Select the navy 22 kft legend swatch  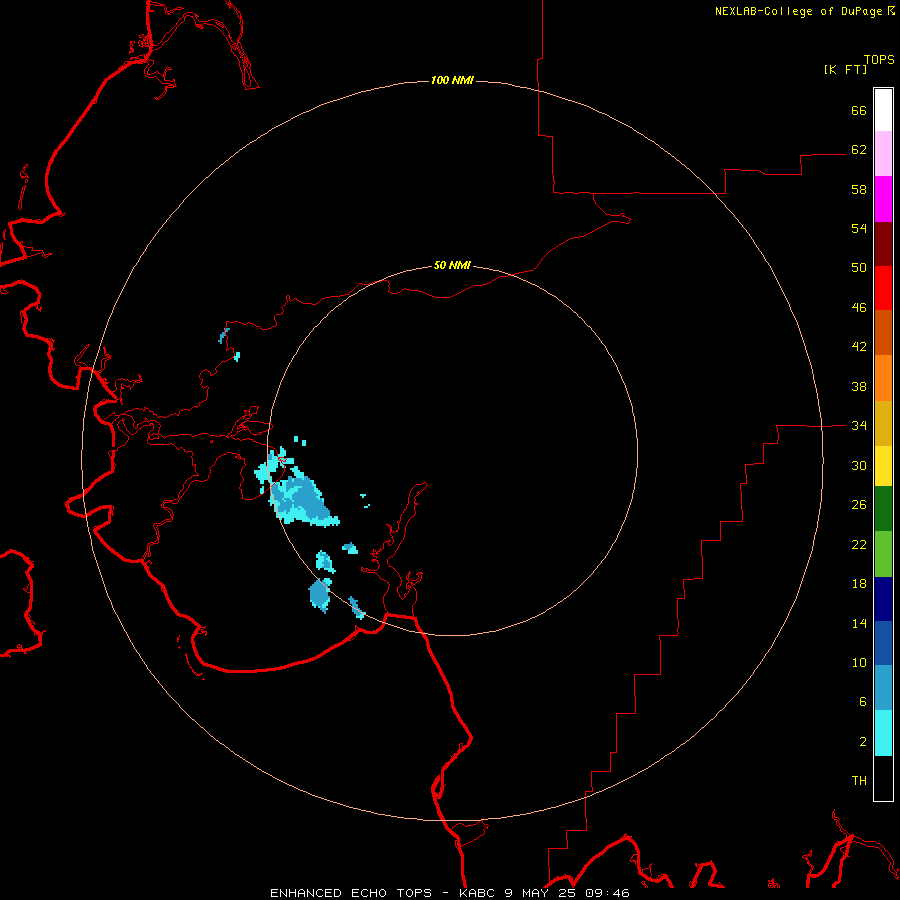pyautogui.click(x=883, y=599)
